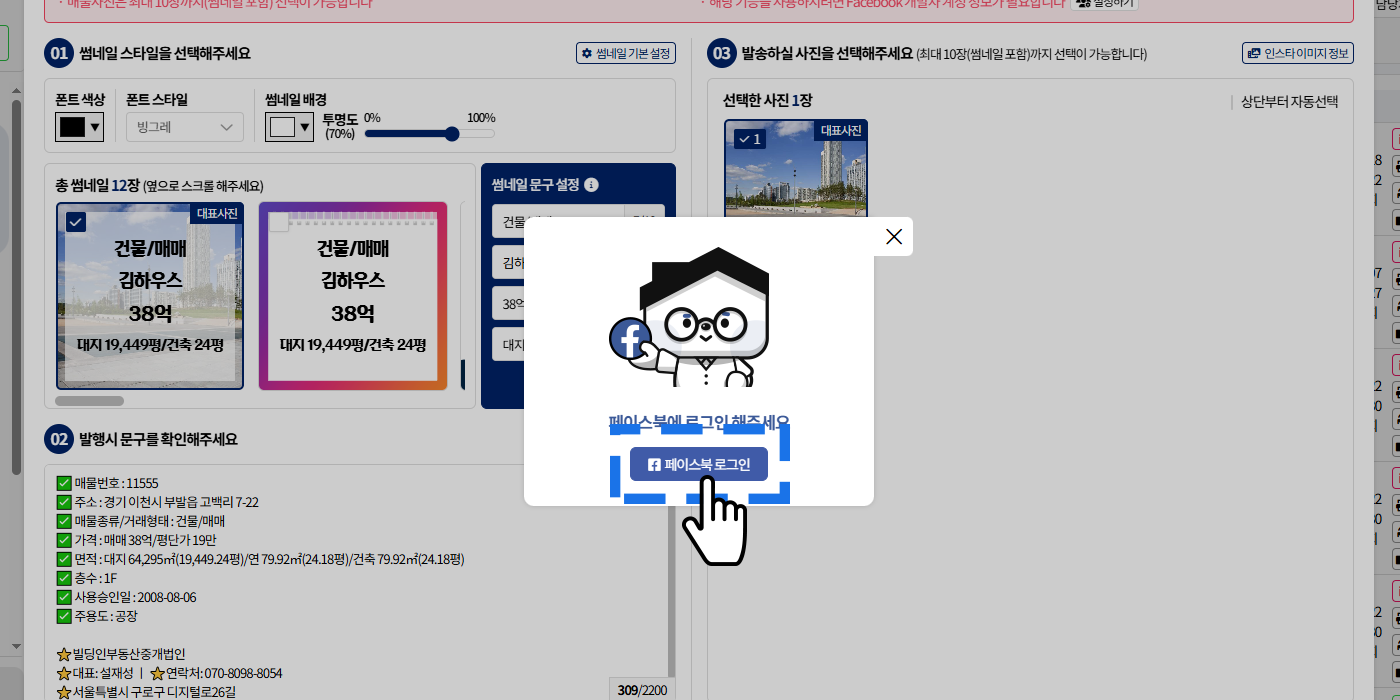This screenshot has width=1400, height=700.
Task: Open 인스타 이미지 정보 button
Action: click(x=1297, y=53)
